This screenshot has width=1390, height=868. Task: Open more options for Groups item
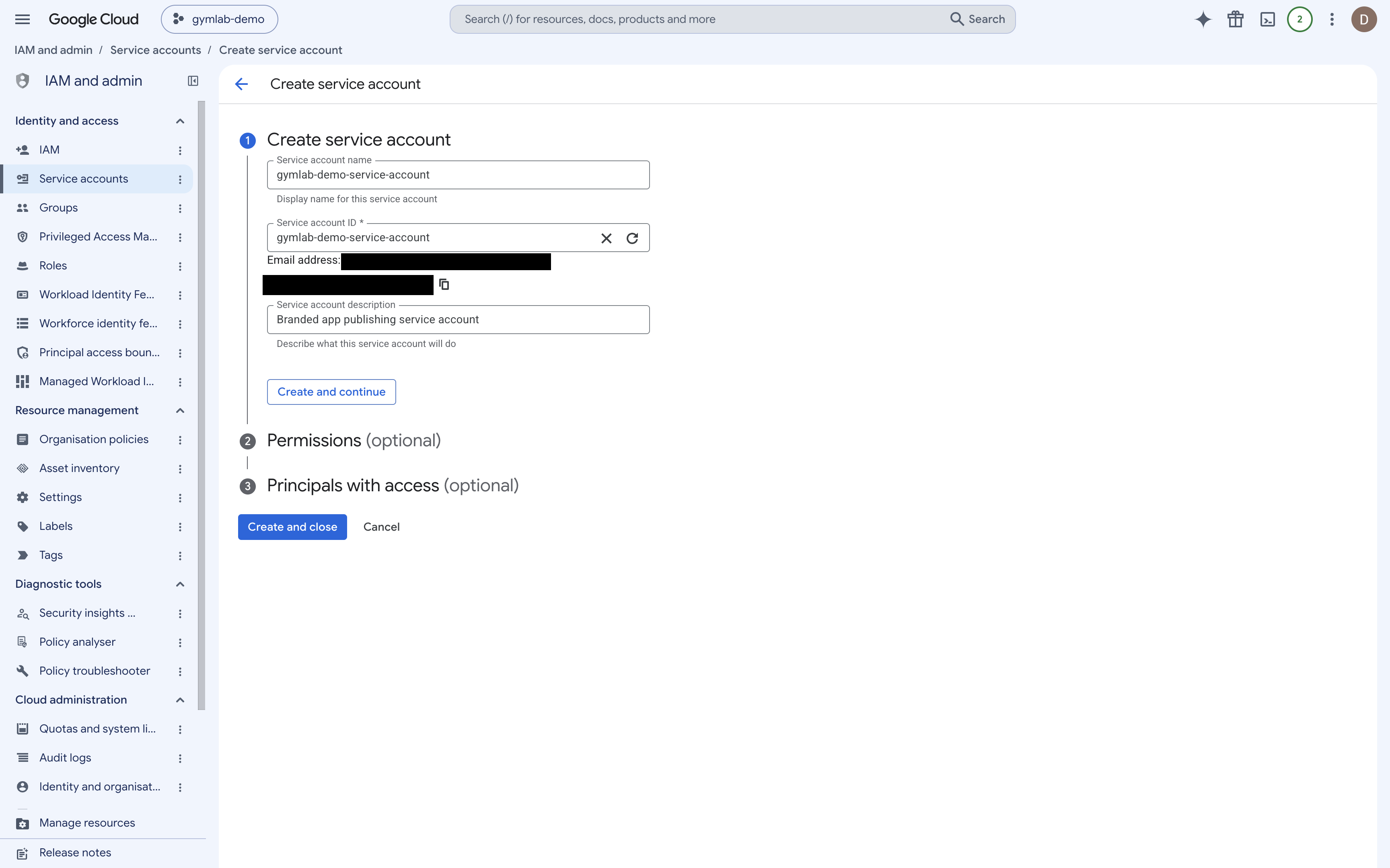coord(180,208)
